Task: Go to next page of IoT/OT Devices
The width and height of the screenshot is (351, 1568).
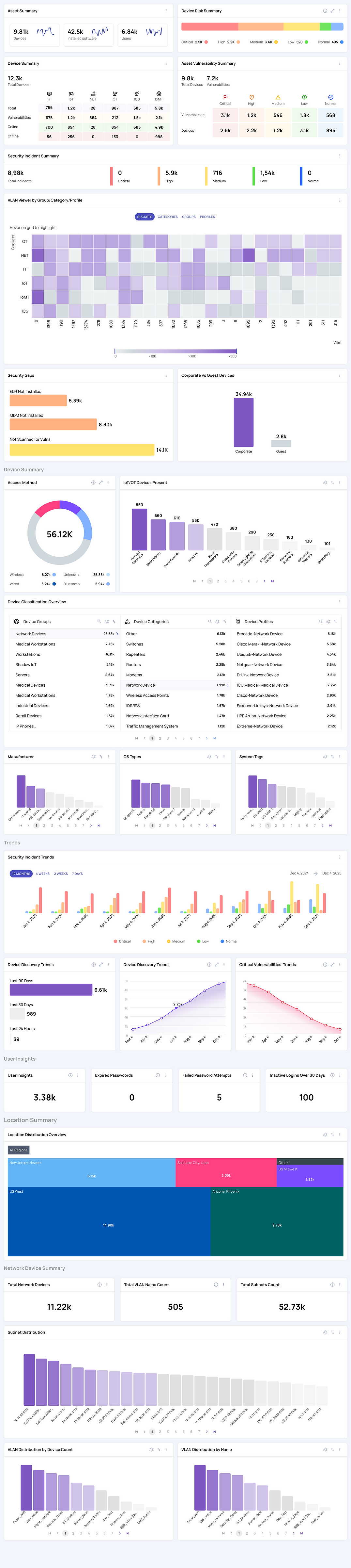Action: (265, 581)
